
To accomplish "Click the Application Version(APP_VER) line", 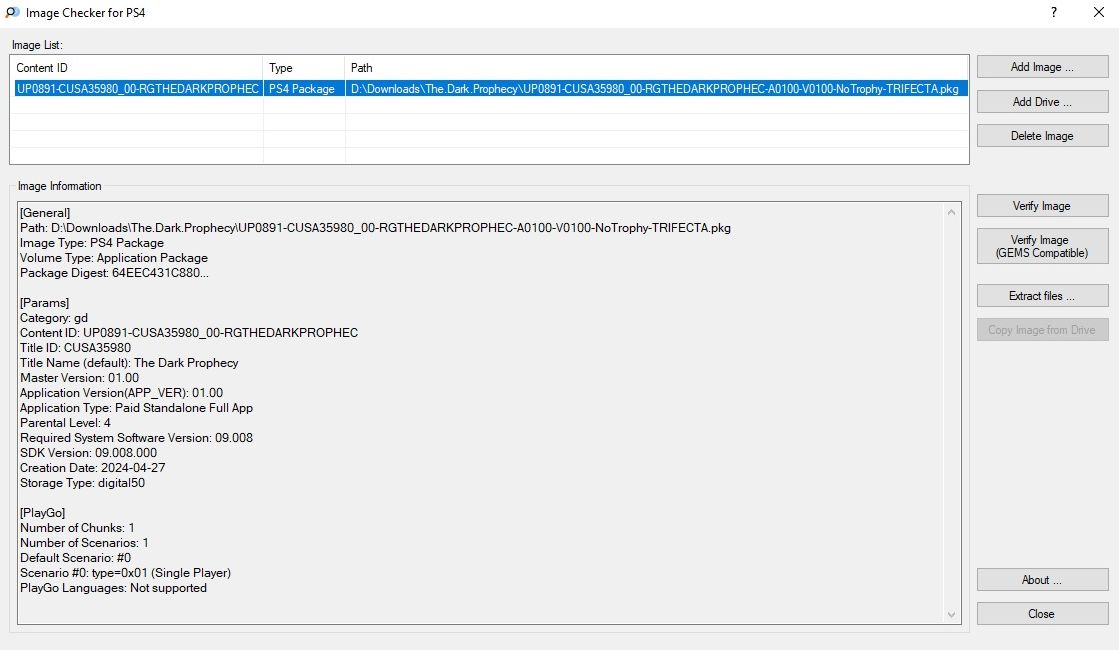I will [x=121, y=392].
